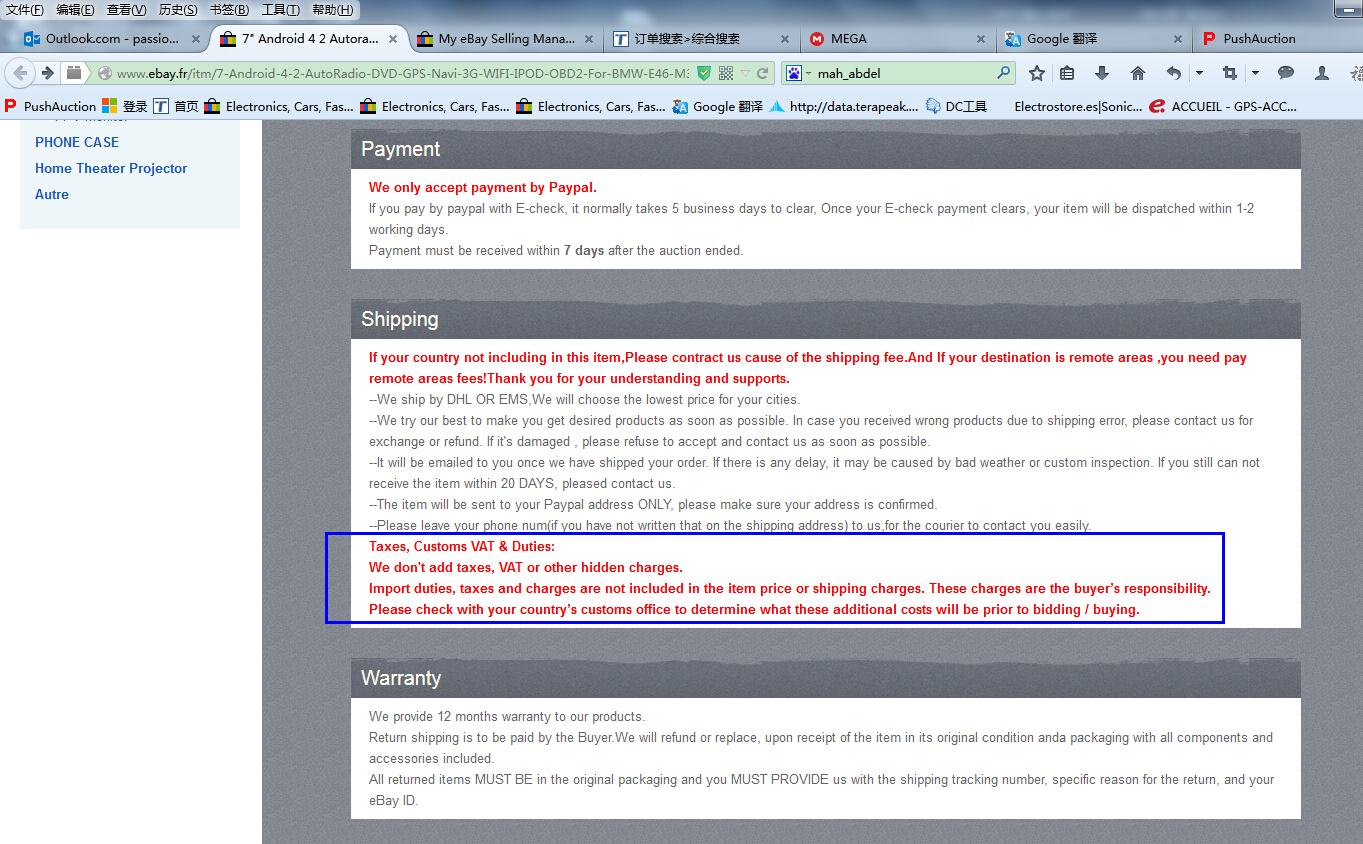The height and width of the screenshot is (844, 1363).
Task: Click the browser back arrow button
Action: 21,73
